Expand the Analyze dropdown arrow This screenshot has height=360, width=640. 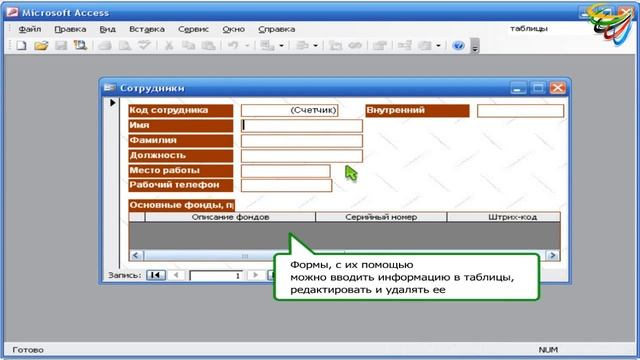point(315,45)
